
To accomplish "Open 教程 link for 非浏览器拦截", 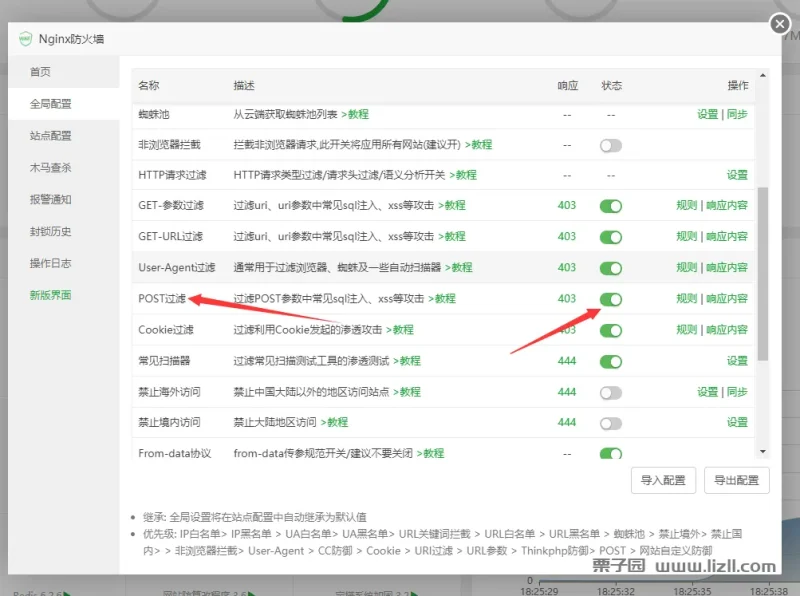I will tap(479, 144).
